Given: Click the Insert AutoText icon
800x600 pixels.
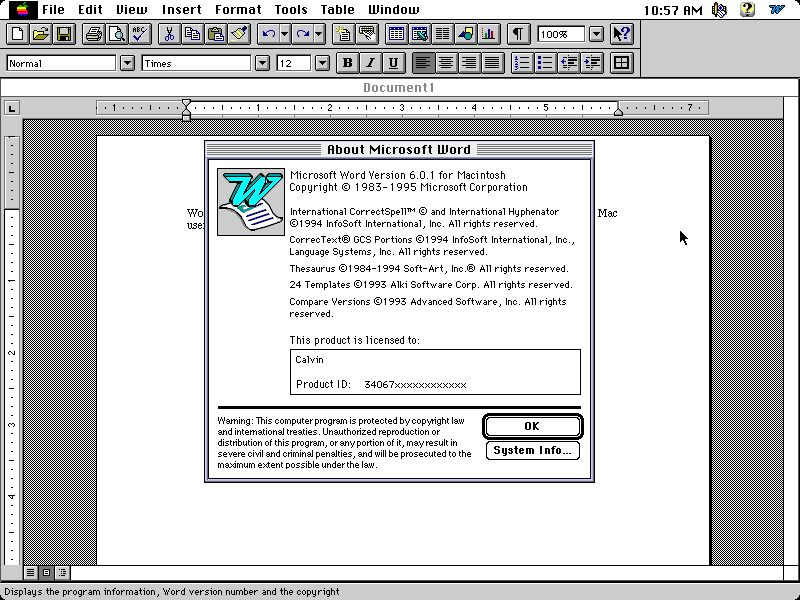Looking at the screenshot, I should (x=367, y=34).
